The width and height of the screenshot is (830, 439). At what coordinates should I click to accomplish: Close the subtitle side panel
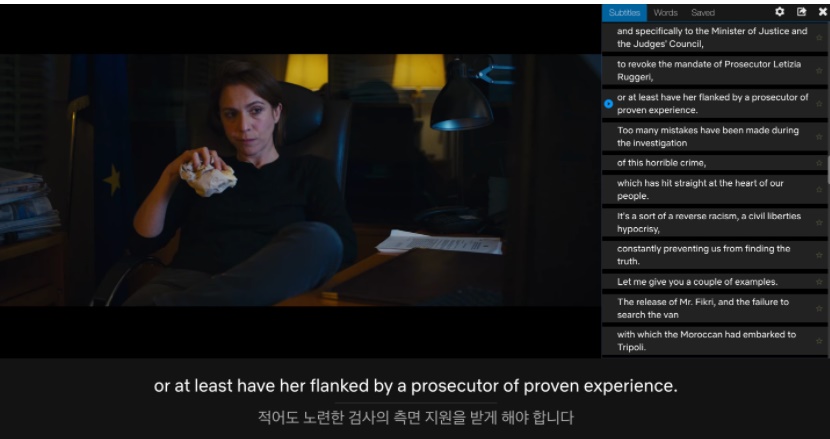823,12
